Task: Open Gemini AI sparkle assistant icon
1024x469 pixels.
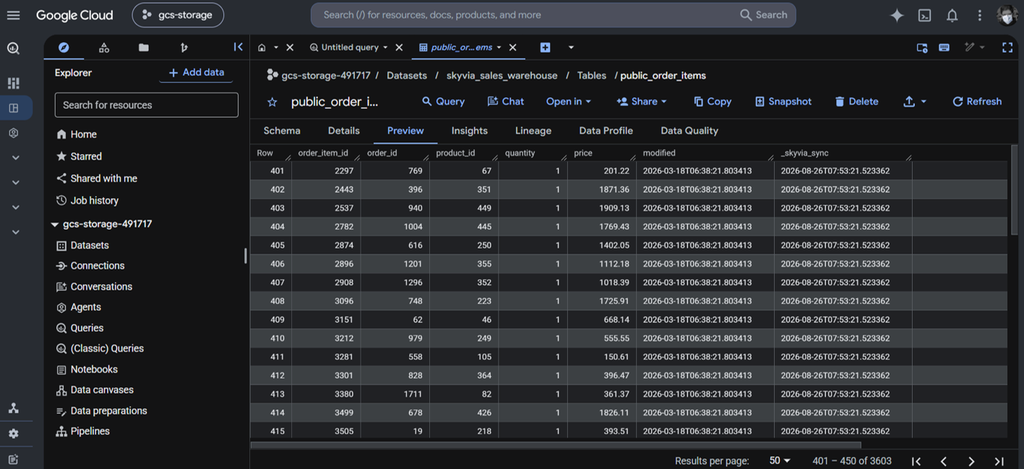Action: [897, 16]
